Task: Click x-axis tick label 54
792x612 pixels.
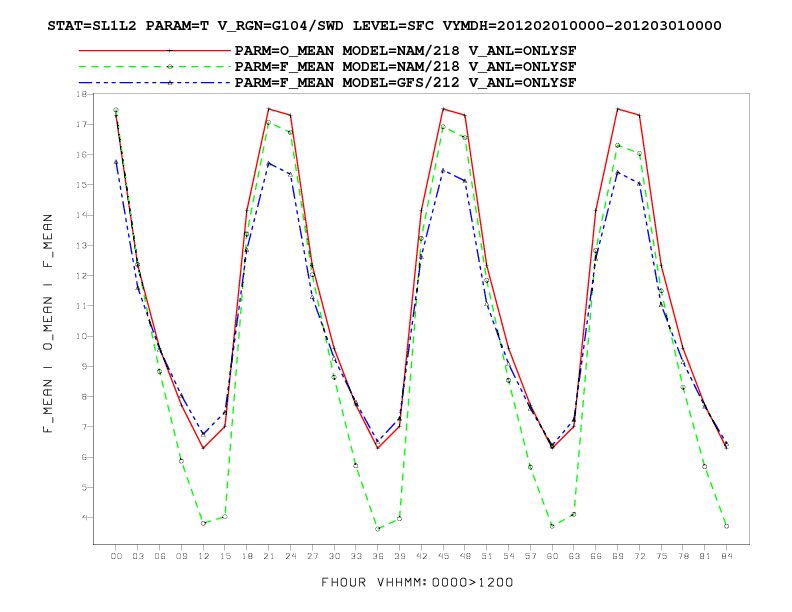Action: (x=508, y=556)
